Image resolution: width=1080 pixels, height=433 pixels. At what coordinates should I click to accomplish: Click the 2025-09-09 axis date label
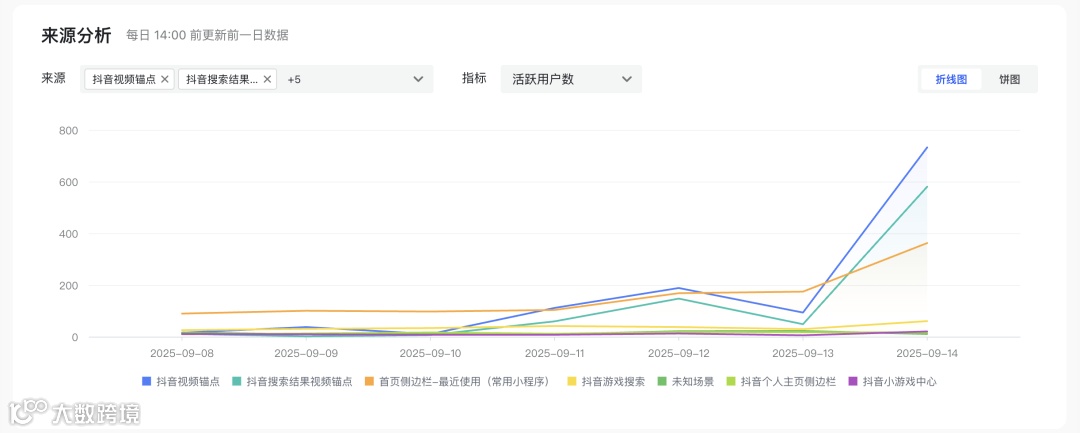pos(305,352)
